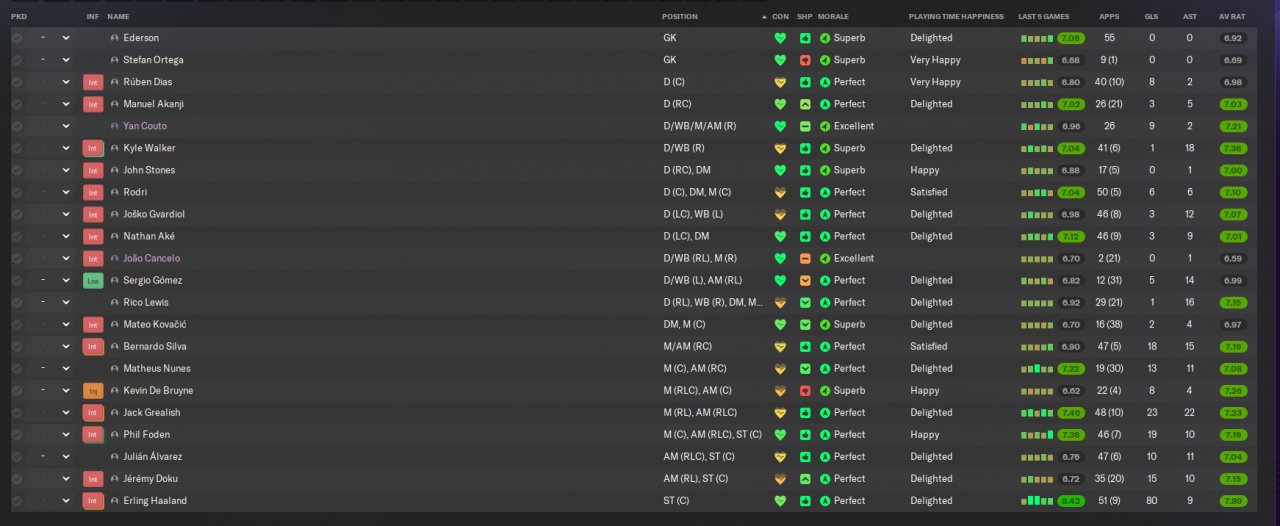1280x526 pixels.
Task: Toggle the picked checkmark for Rúben Dias
Action: tap(17, 82)
